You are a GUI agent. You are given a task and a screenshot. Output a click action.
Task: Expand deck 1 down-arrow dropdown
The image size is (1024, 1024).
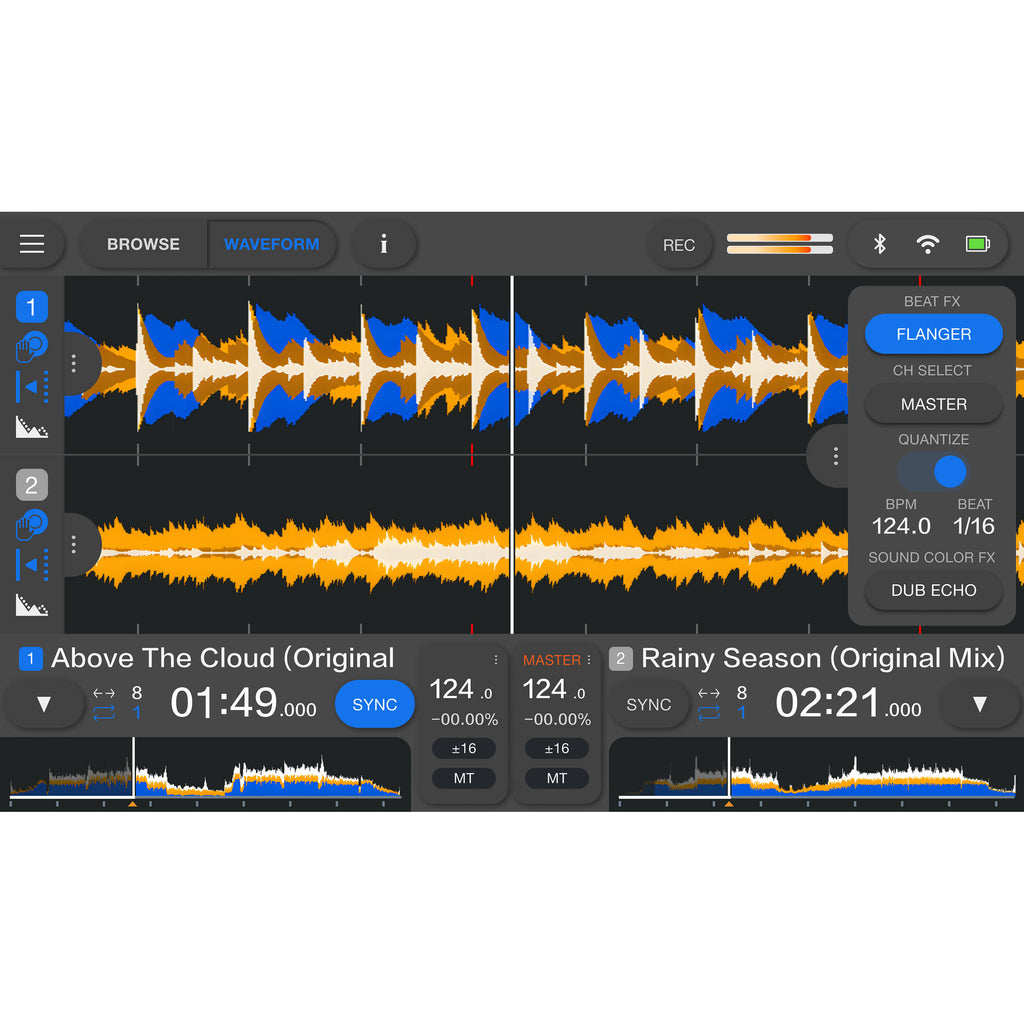pos(43,704)
